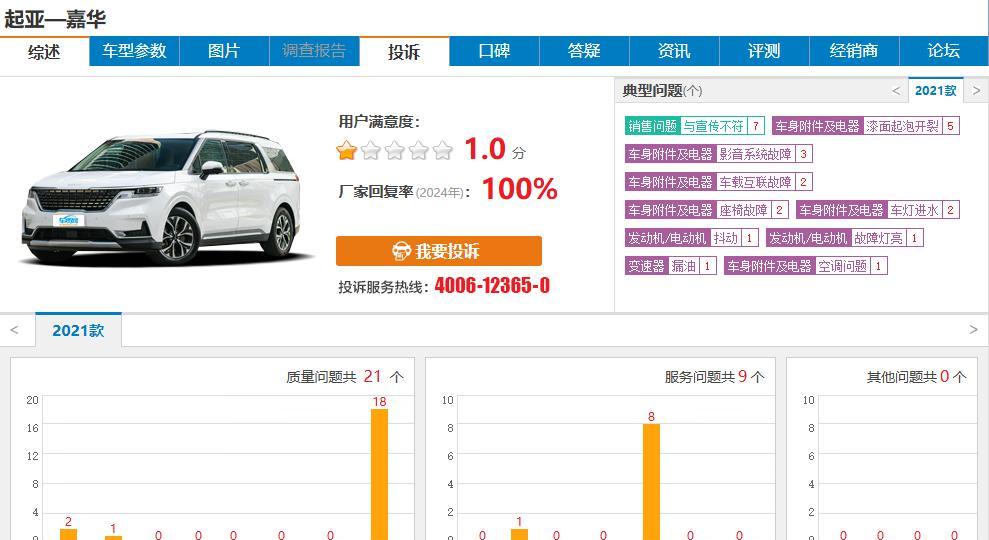Click the 其他问题共 0 个 heading

916,377
